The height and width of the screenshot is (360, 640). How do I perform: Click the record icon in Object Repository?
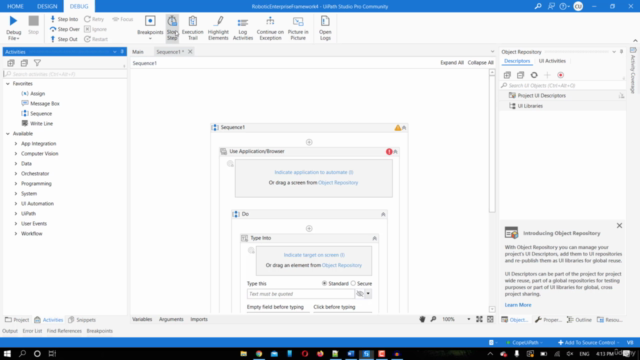tap(560, 75)
